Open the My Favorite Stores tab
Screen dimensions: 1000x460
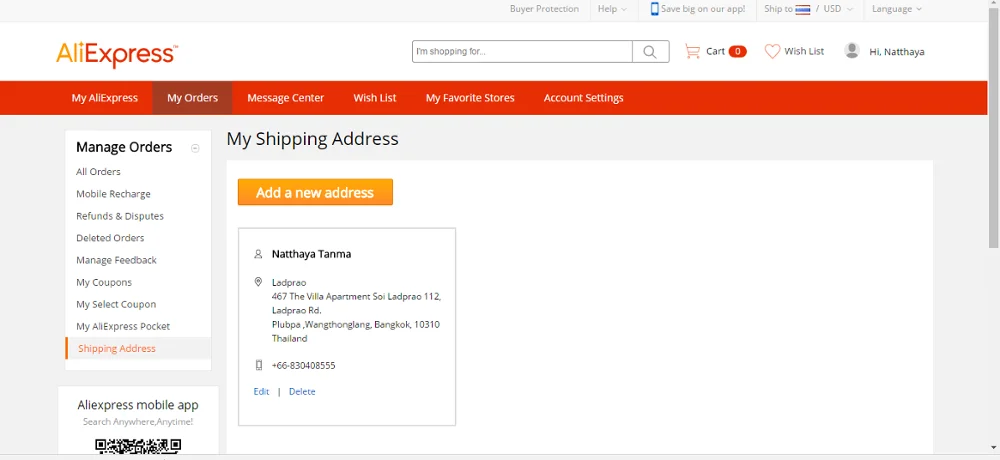pos(470,98)
